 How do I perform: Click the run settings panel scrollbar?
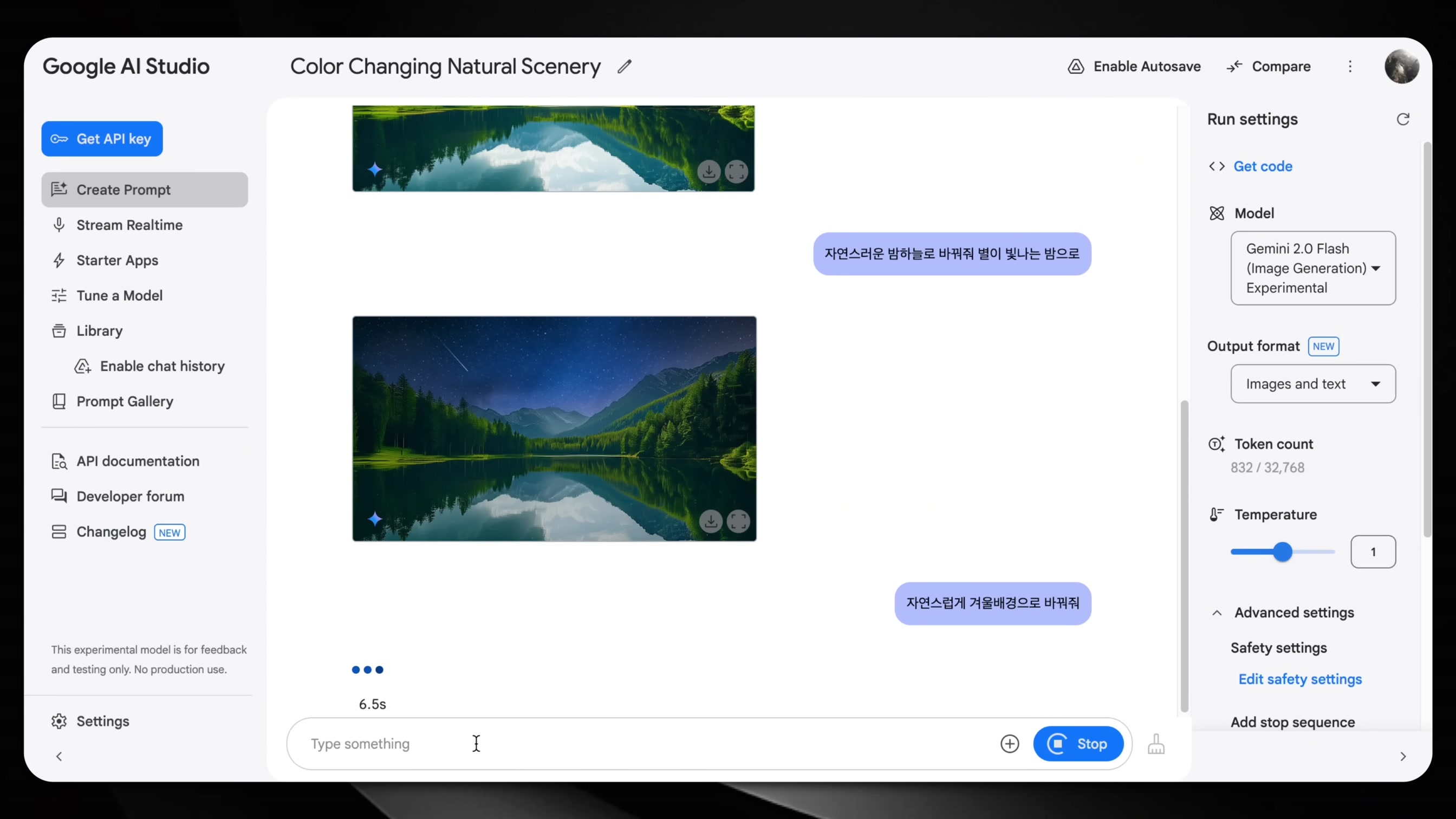click(1427, 339)
